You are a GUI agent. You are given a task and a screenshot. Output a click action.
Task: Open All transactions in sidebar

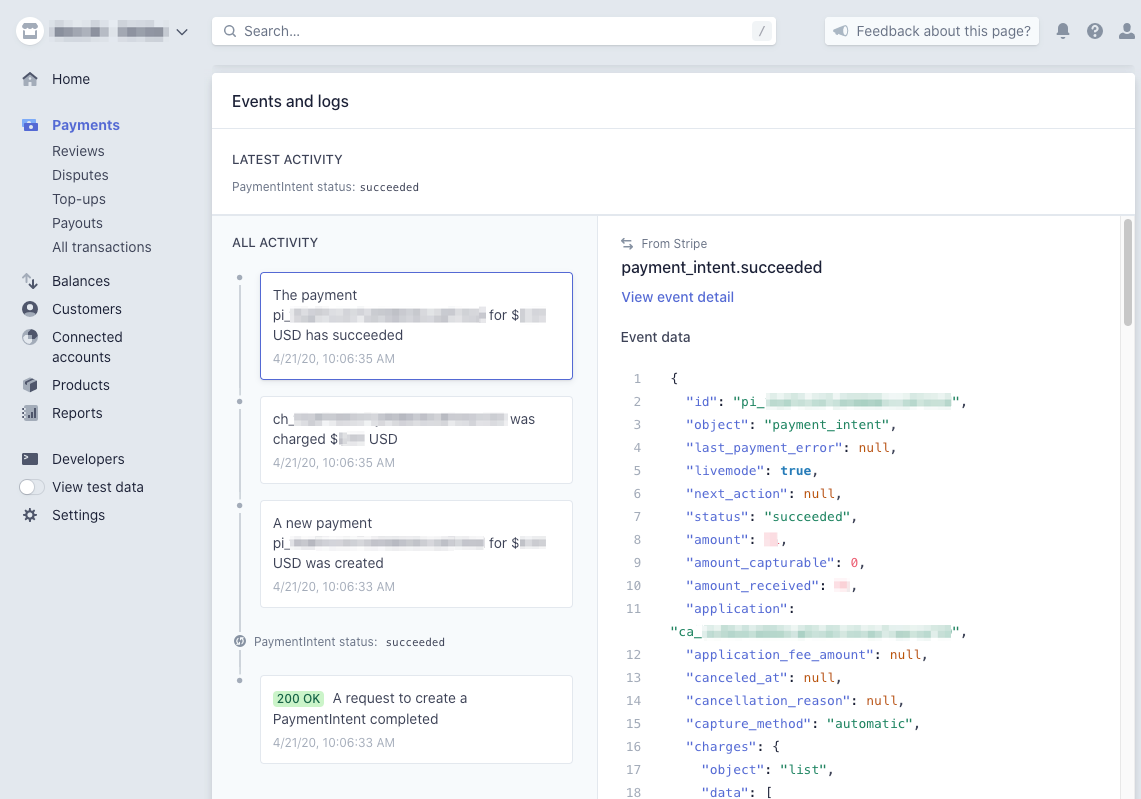point(102,247)
